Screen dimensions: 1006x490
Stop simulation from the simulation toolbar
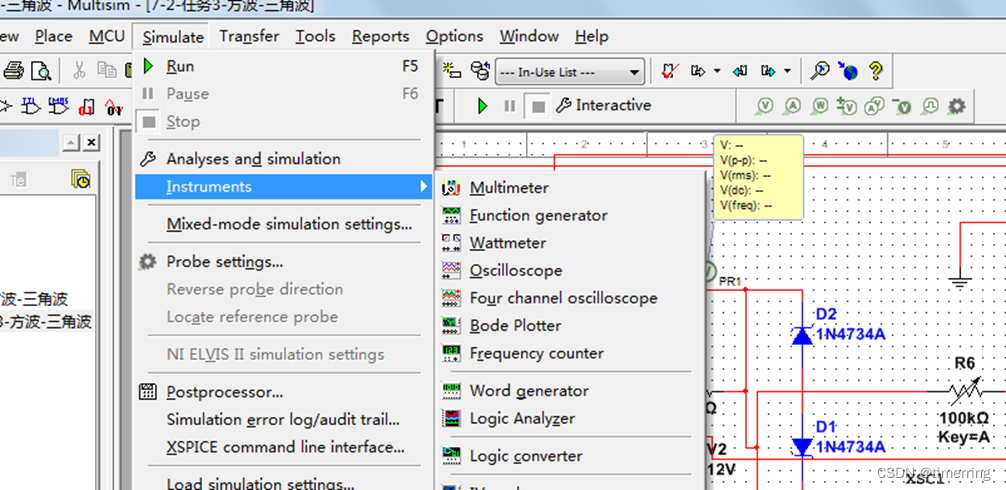[538, 106]
